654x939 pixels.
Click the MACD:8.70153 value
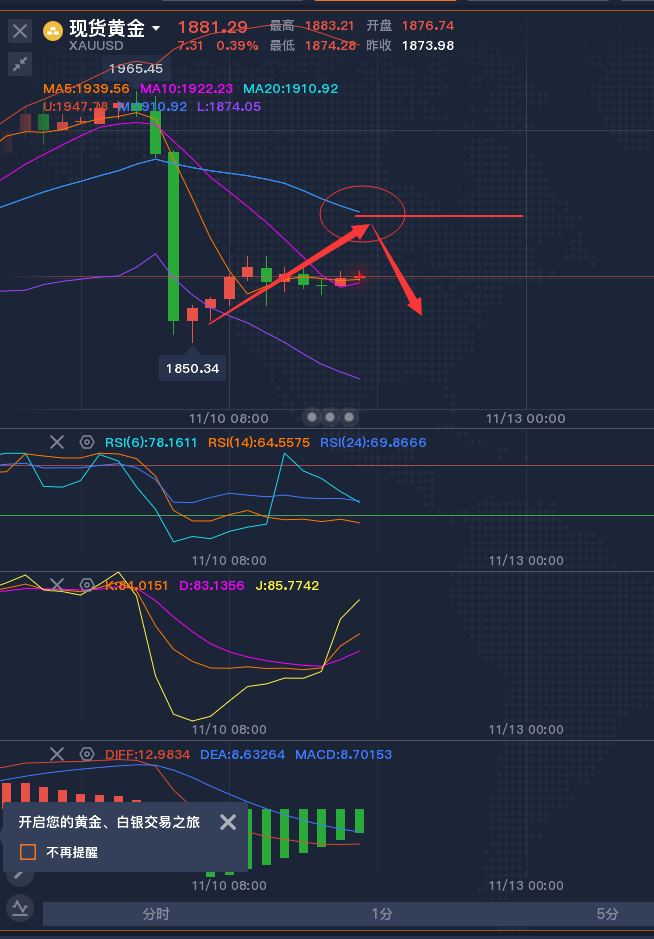(344, 754)
